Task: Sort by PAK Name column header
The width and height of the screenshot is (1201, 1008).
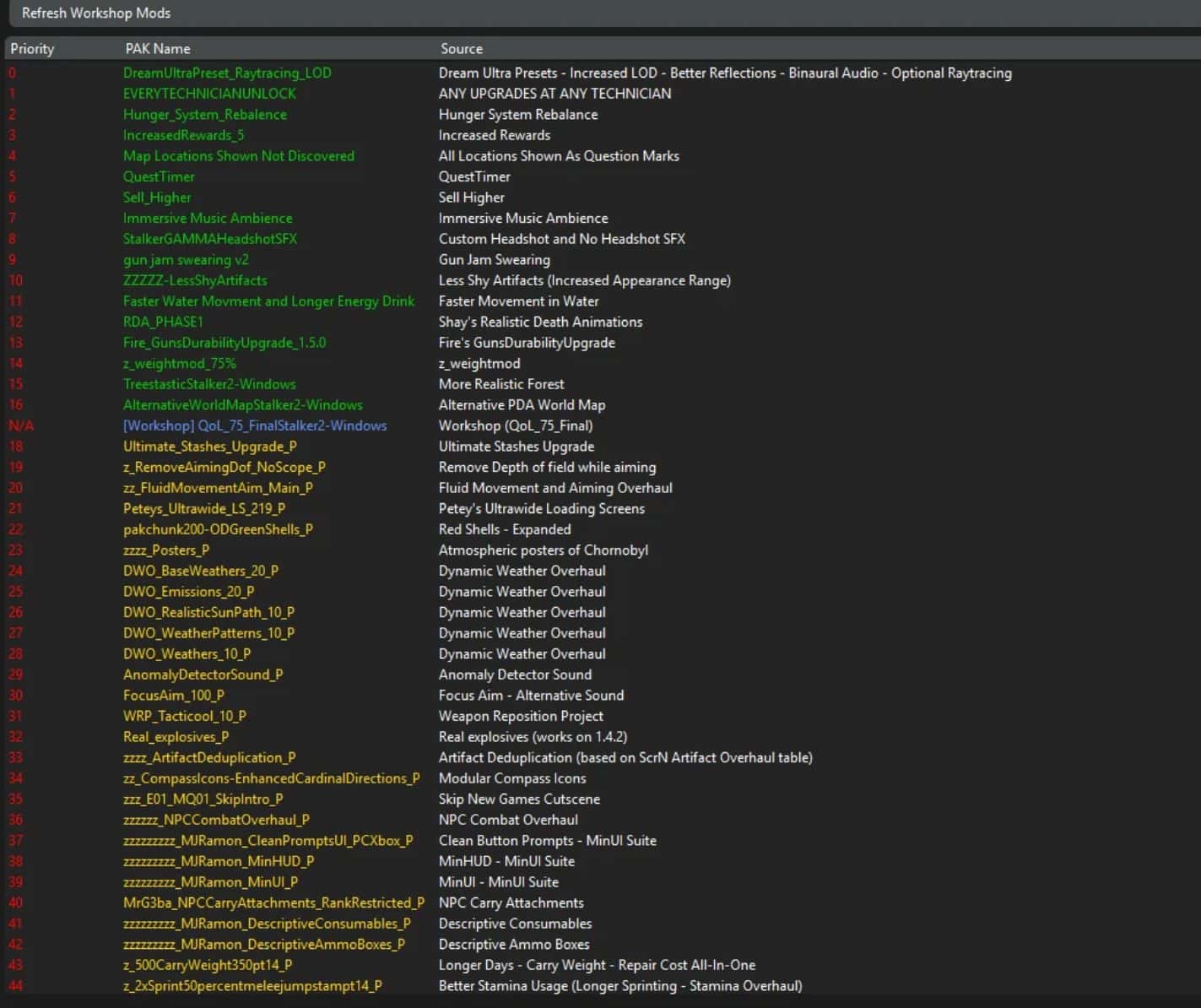Action: [x=158, y=49]
